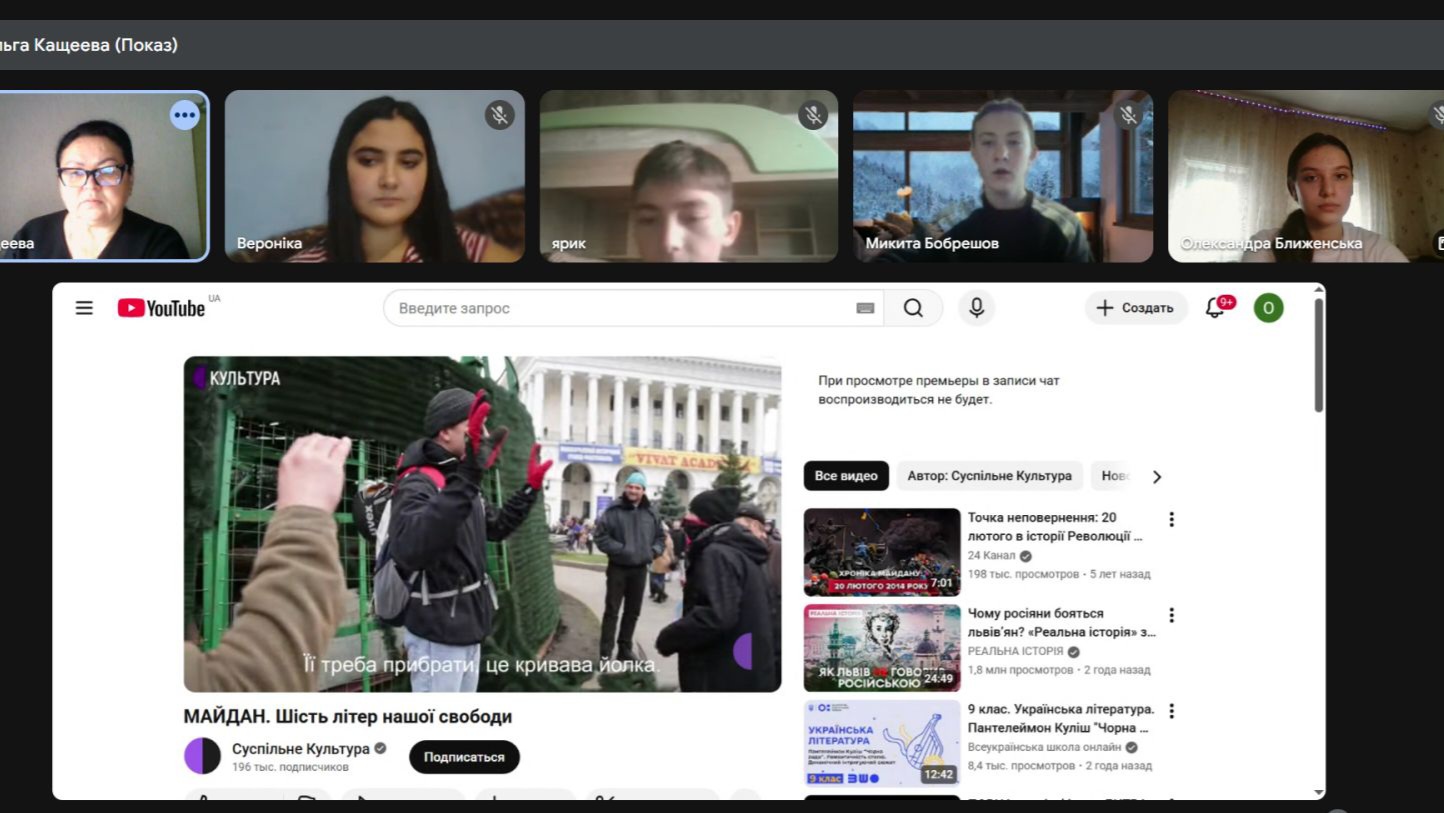Select Автор: Суспільне Культура filter chip
Viewport: 1444px width, 813px height.
point(989,476)
